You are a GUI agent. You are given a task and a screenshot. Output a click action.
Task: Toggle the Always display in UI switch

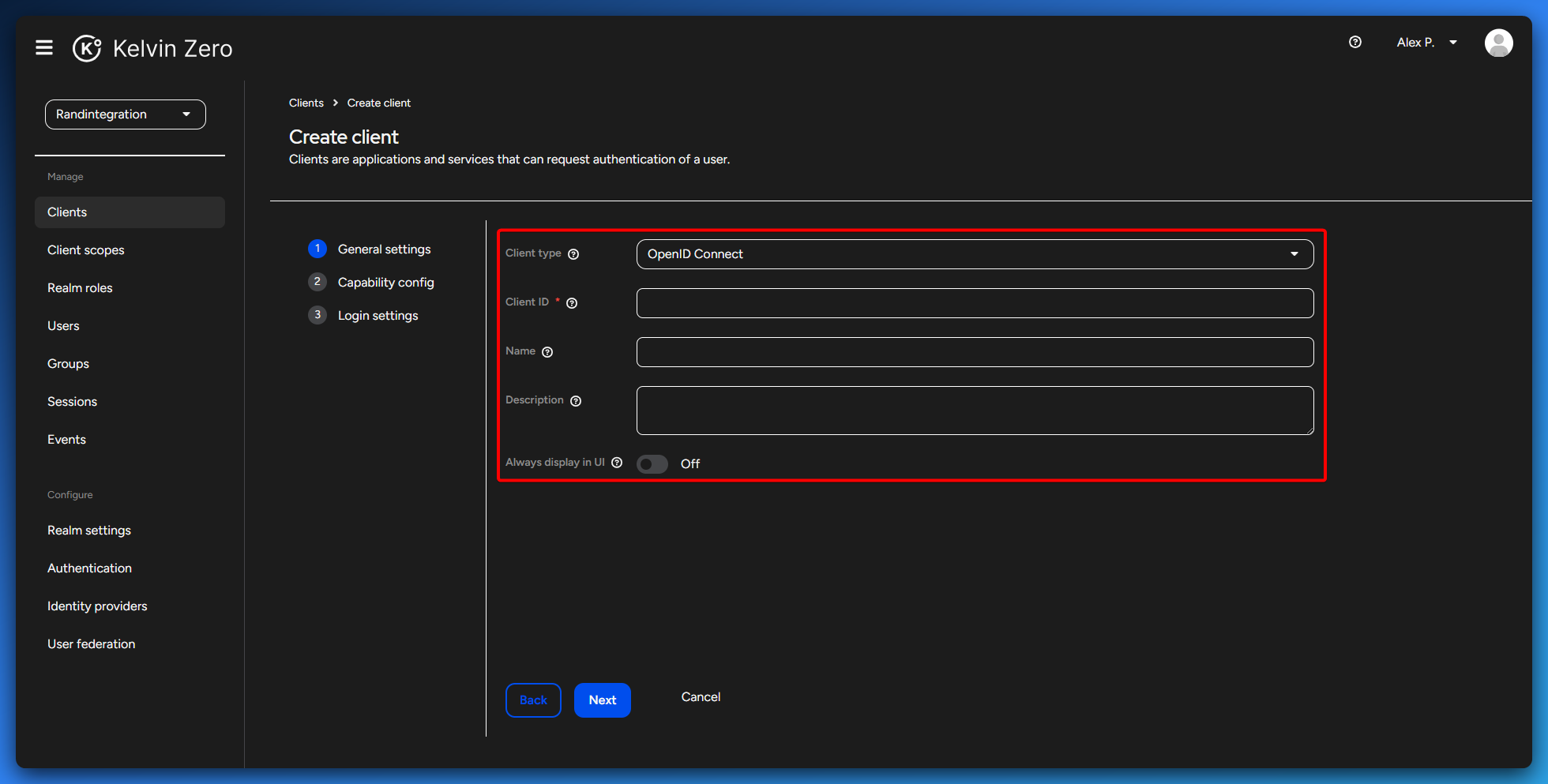652,464
